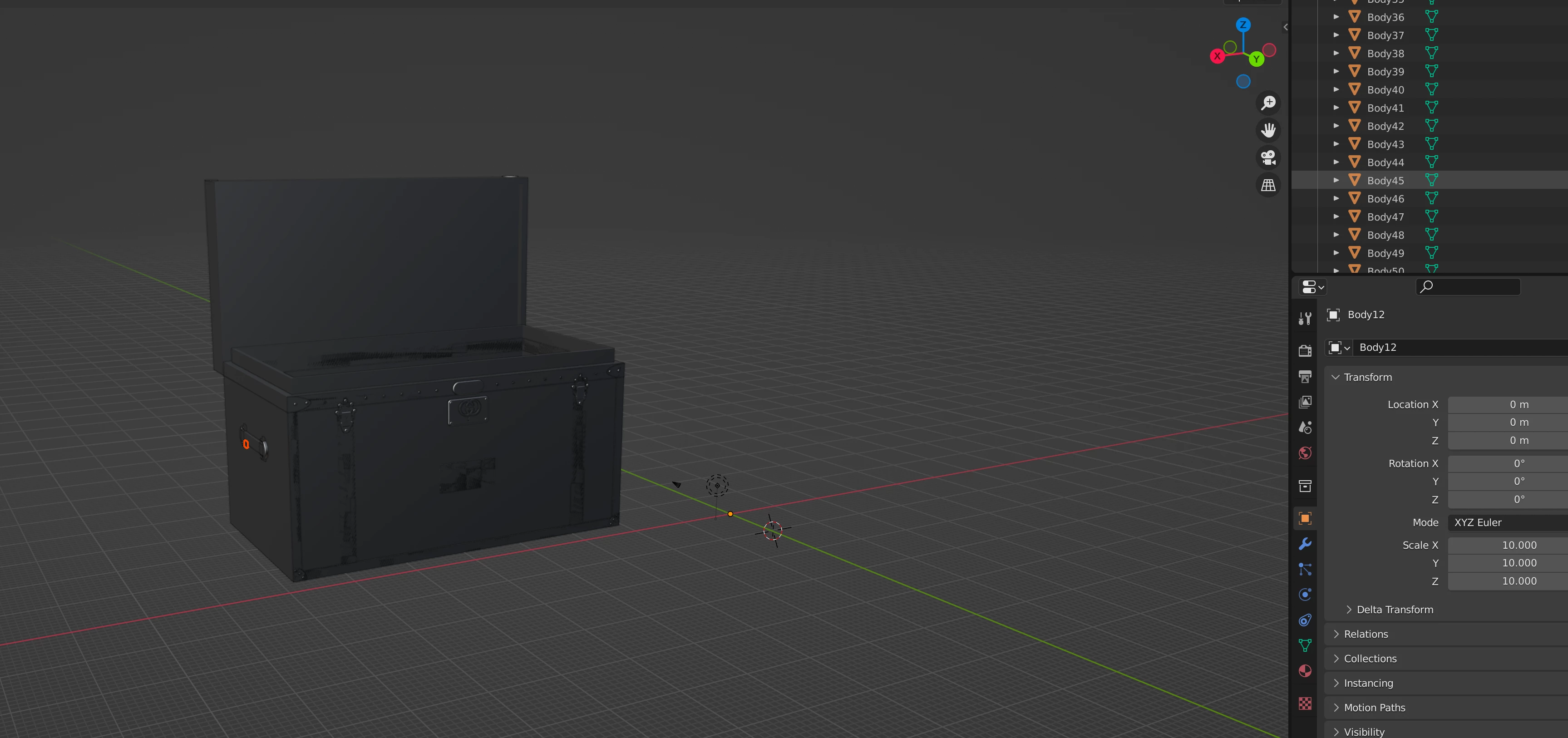Toggle perspective/orthographic grid button
This screenshot has width=1568, height=738.
(x=1268, y=185)
